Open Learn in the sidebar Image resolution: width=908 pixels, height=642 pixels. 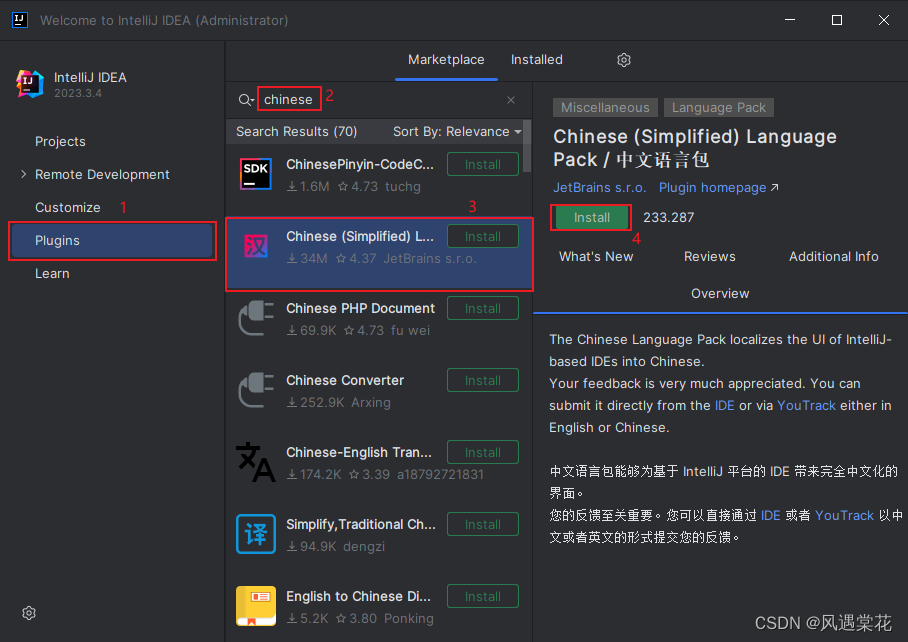52,273
